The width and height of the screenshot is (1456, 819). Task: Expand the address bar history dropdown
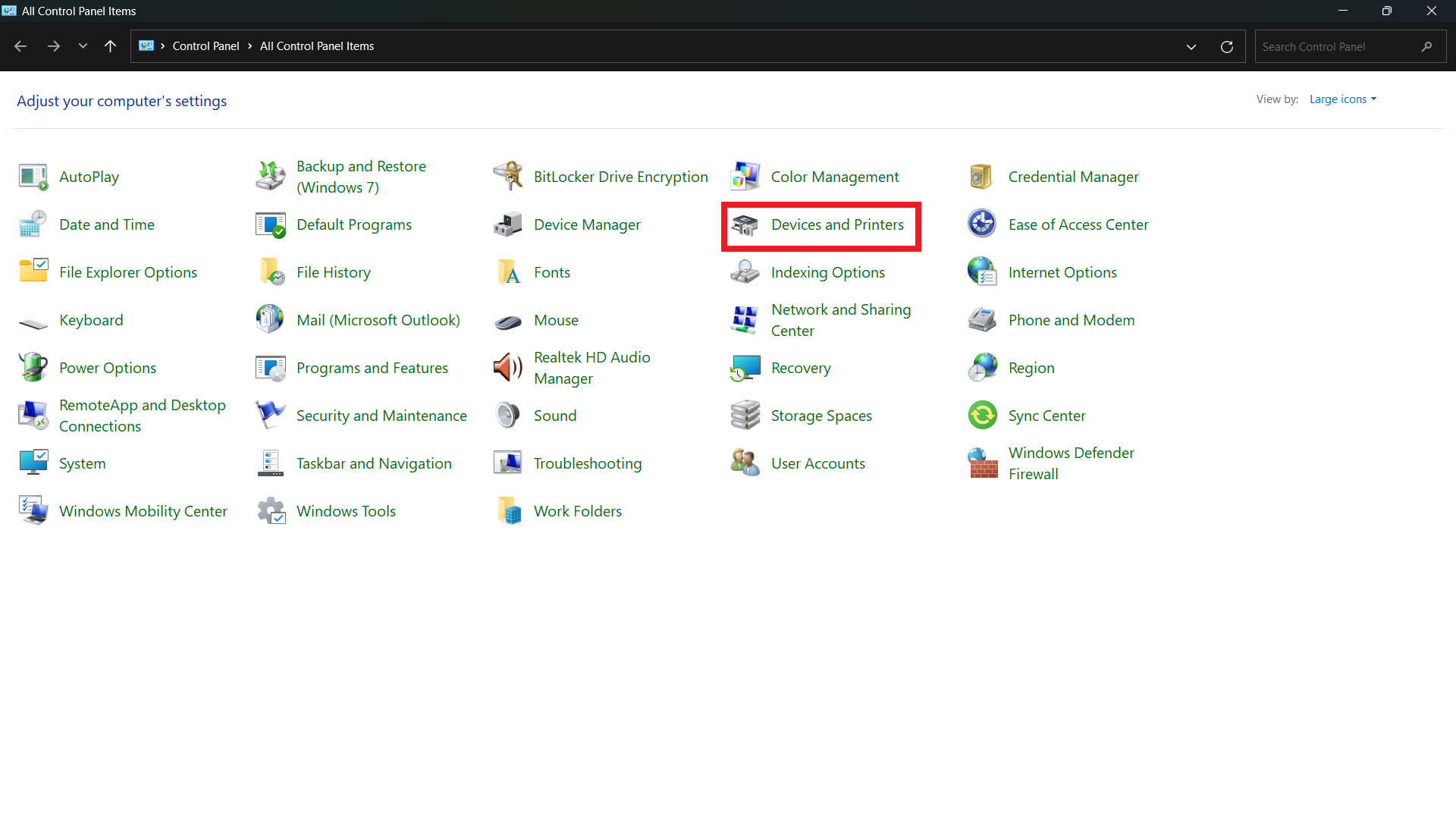(x=1191, y=46)
